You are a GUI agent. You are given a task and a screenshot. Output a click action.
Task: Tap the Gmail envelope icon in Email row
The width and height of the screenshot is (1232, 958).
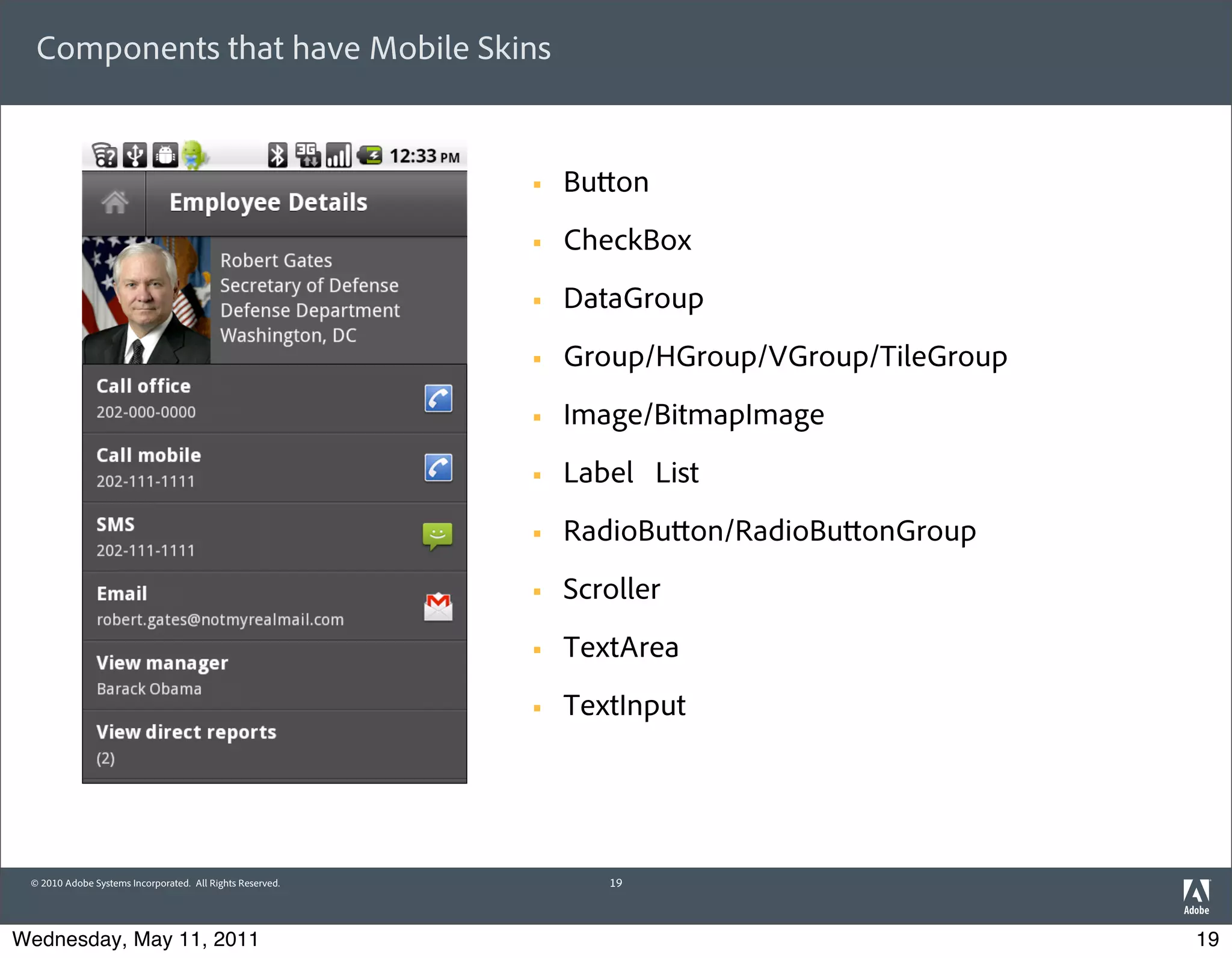(x=439, y=606)
